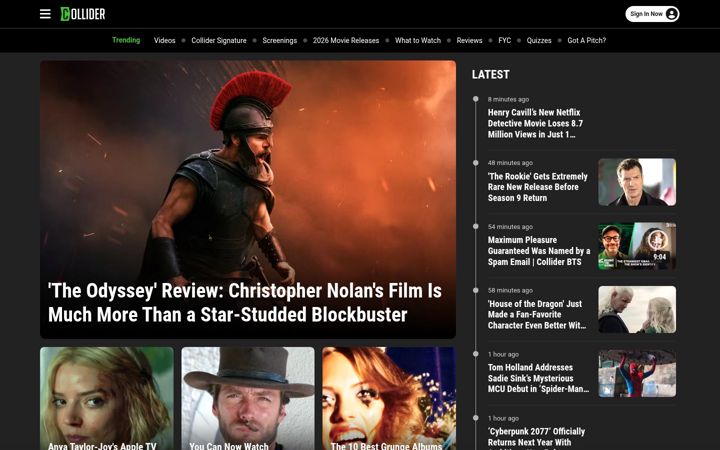This screenshot has width=720, height=450.
Task: Click Got A Pitch? link
Action: click(x=587, y=40)
